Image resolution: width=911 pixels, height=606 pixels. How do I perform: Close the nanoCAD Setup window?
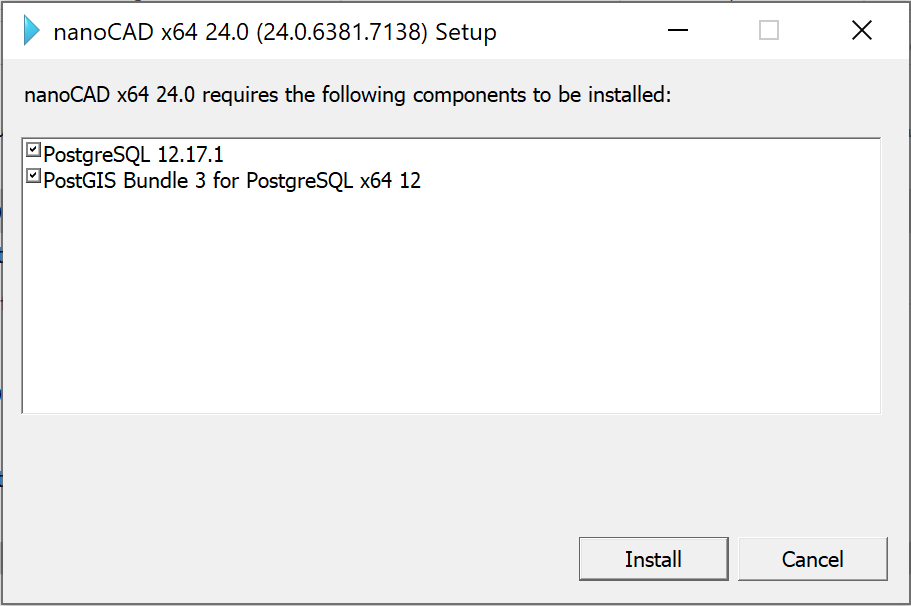[x=861, y=31]
